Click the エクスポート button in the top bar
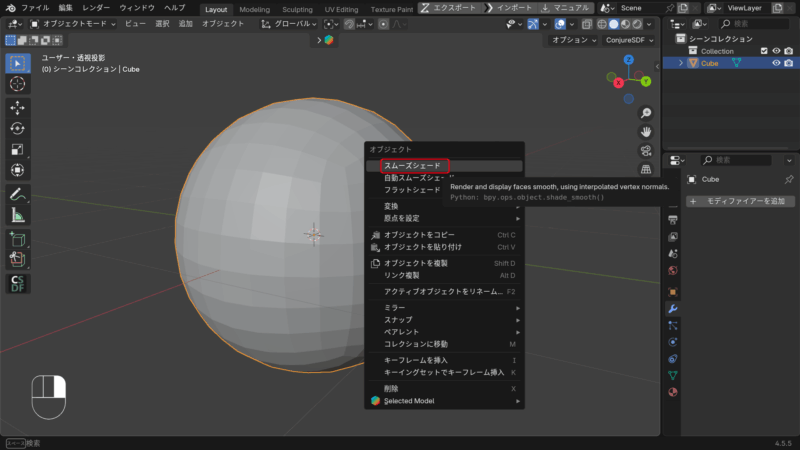The image size is (800, 450). (451, 8)
